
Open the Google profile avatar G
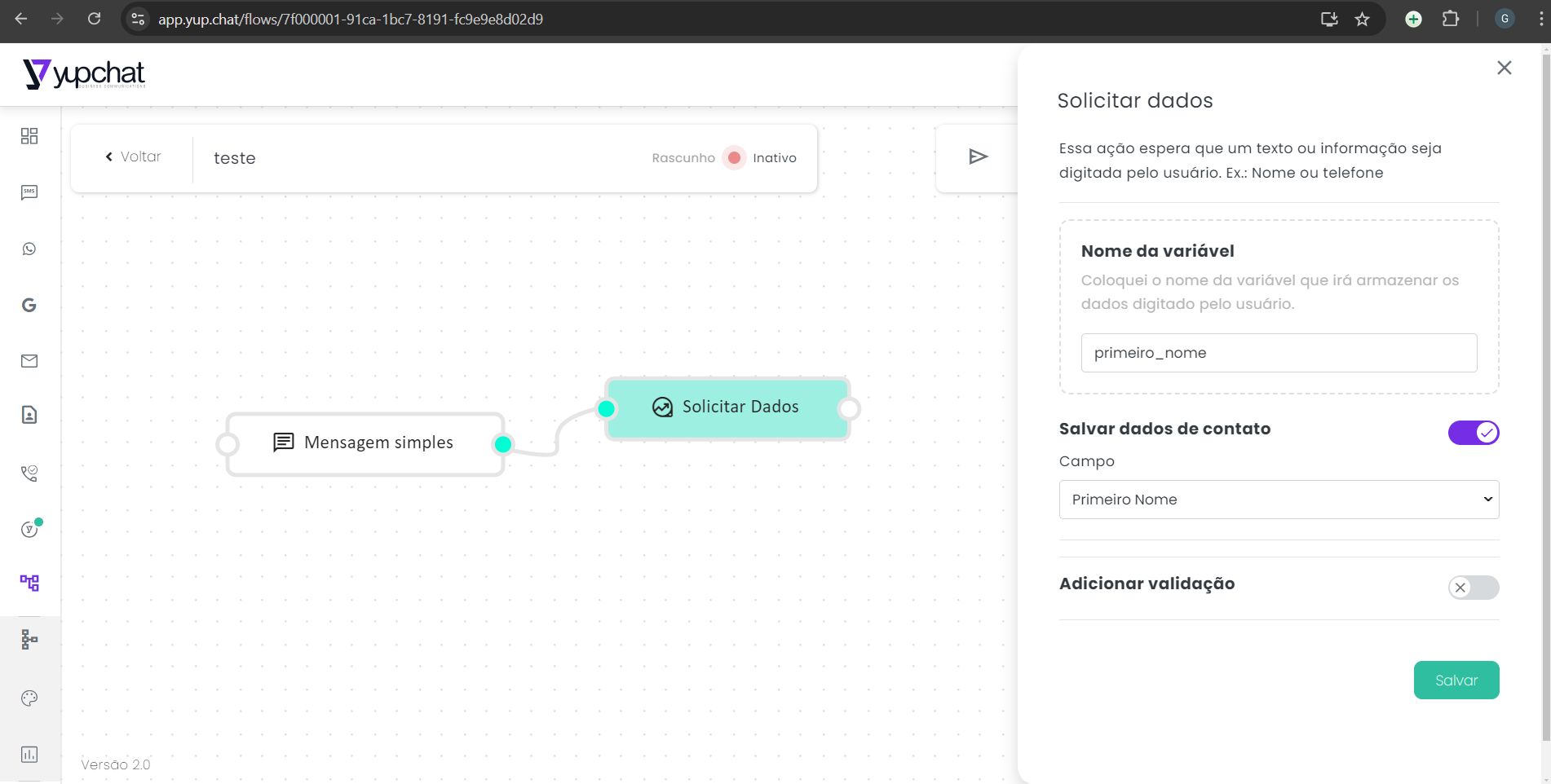click(x=1505, y=19)
